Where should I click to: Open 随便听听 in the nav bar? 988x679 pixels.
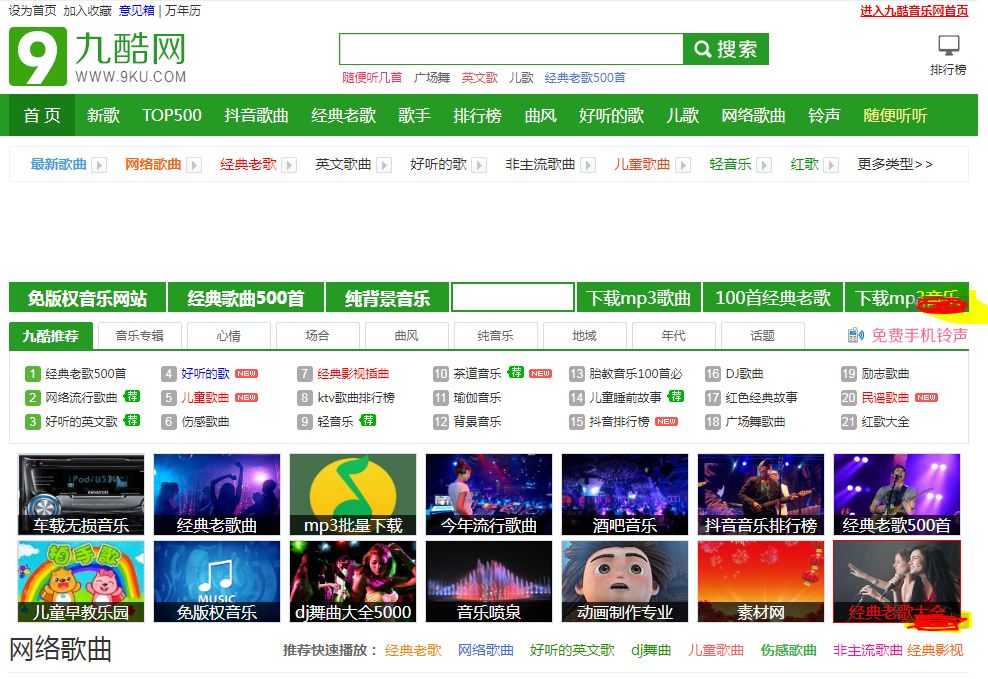[x=895, y=115]
